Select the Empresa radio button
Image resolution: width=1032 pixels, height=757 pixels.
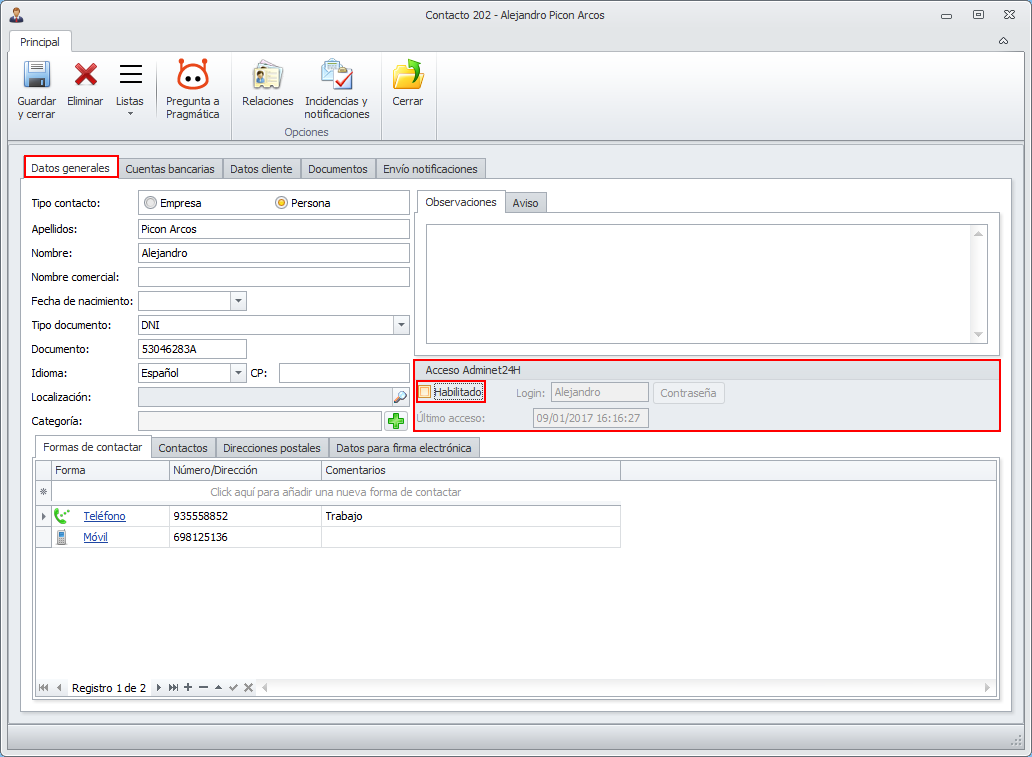(151, 203)
